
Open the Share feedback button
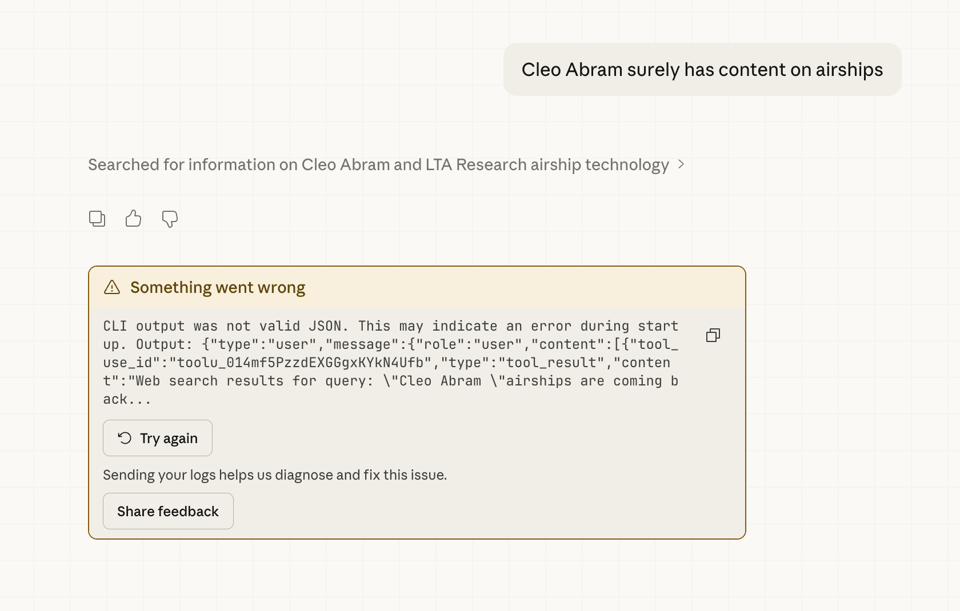(x=168, y=511)
